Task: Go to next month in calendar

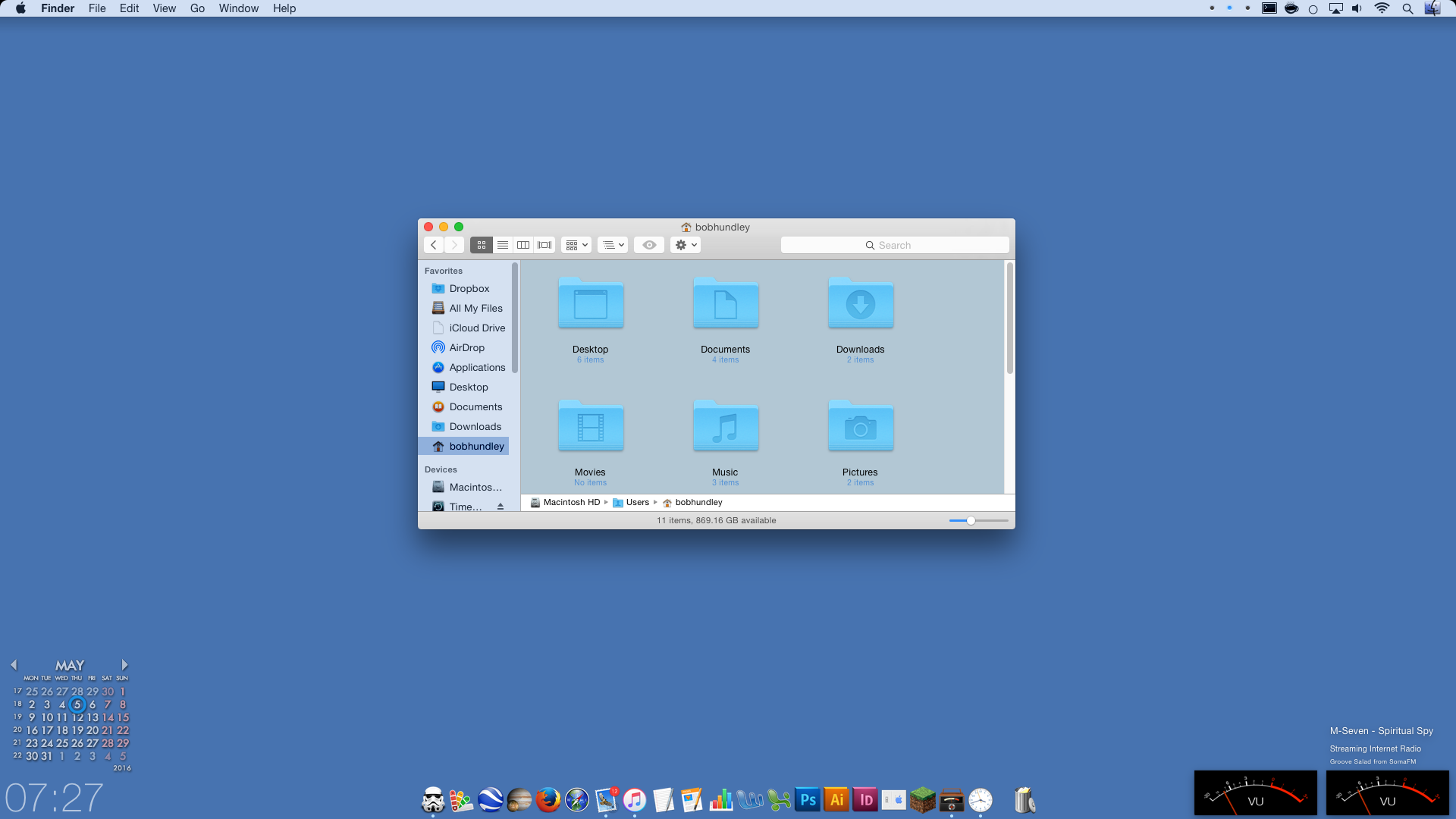Action: coord(124,664)
